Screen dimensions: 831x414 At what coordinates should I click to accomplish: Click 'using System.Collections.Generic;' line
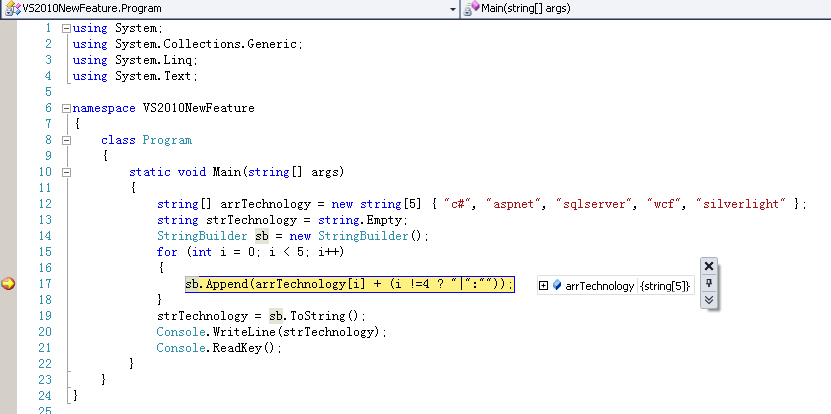pyautogui.click(x=188, y=44)
